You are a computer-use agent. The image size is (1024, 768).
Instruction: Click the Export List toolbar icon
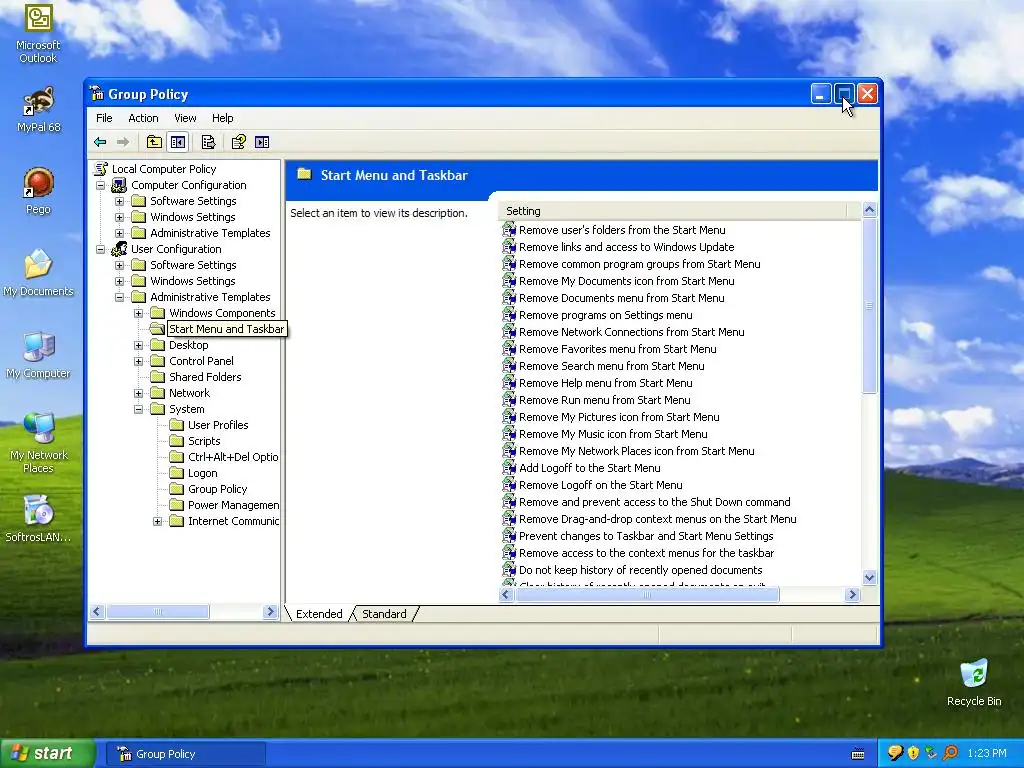point(208,142)
